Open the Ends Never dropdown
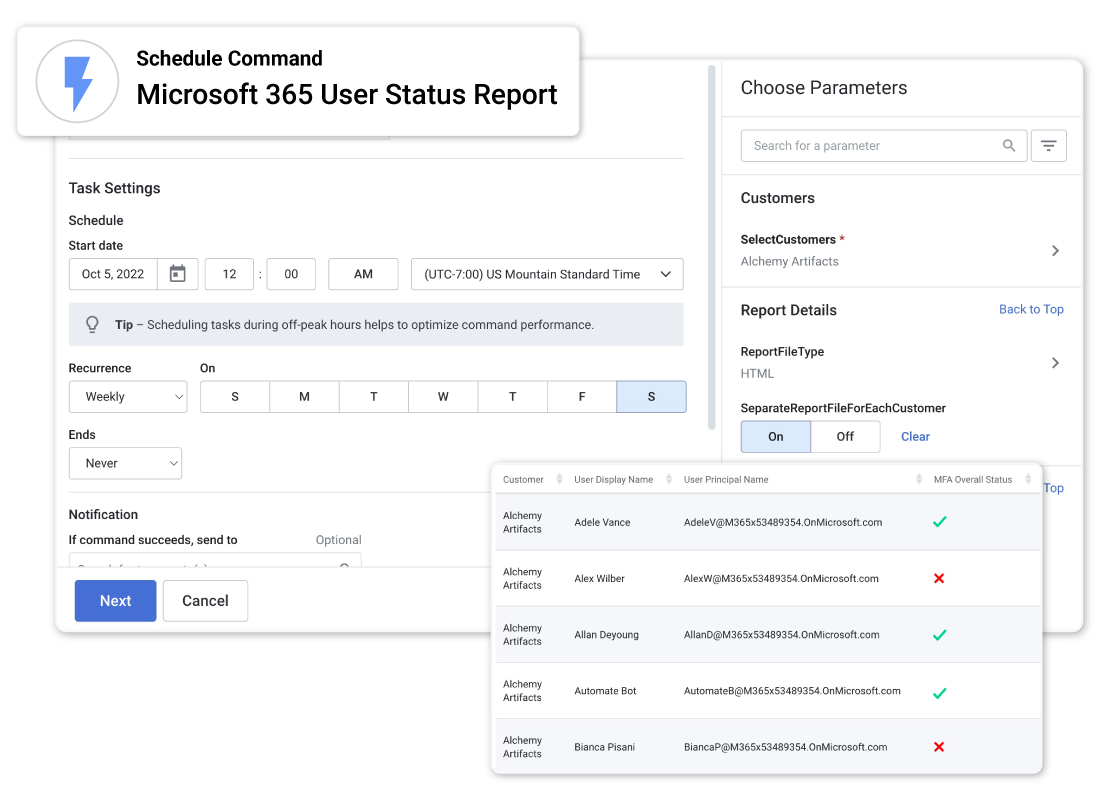This screenshot has width=1100, height=801. click(x=125, y=464)
